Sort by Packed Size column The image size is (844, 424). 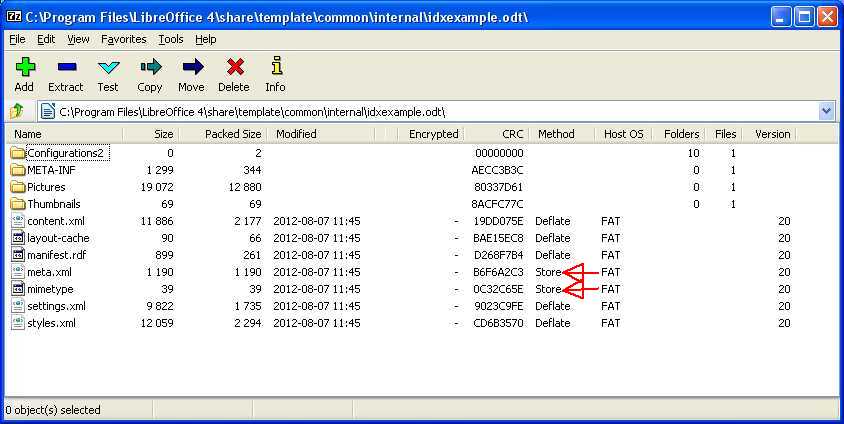232,134
